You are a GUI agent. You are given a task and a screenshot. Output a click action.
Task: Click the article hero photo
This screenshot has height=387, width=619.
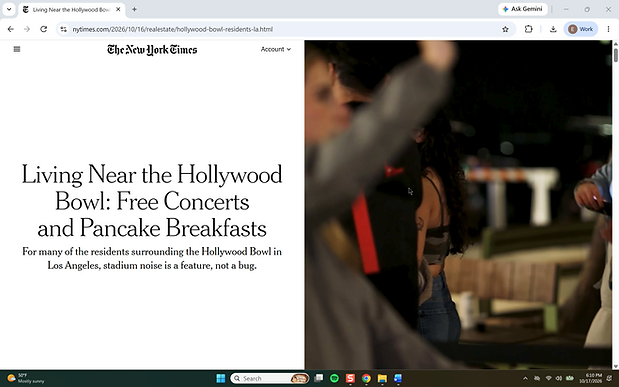click(x=458, y=205)
